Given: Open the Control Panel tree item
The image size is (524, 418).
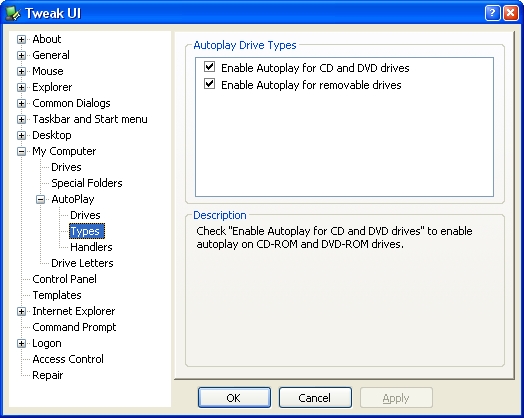Looking at the screenshot, I should point(64,279).
